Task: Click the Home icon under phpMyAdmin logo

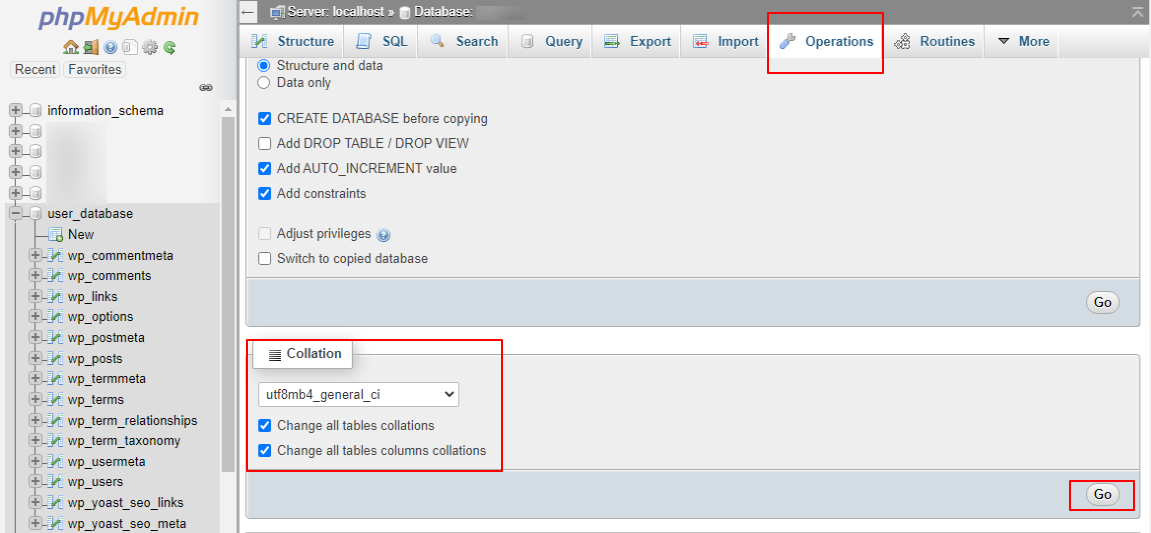Action: (70, 47)
